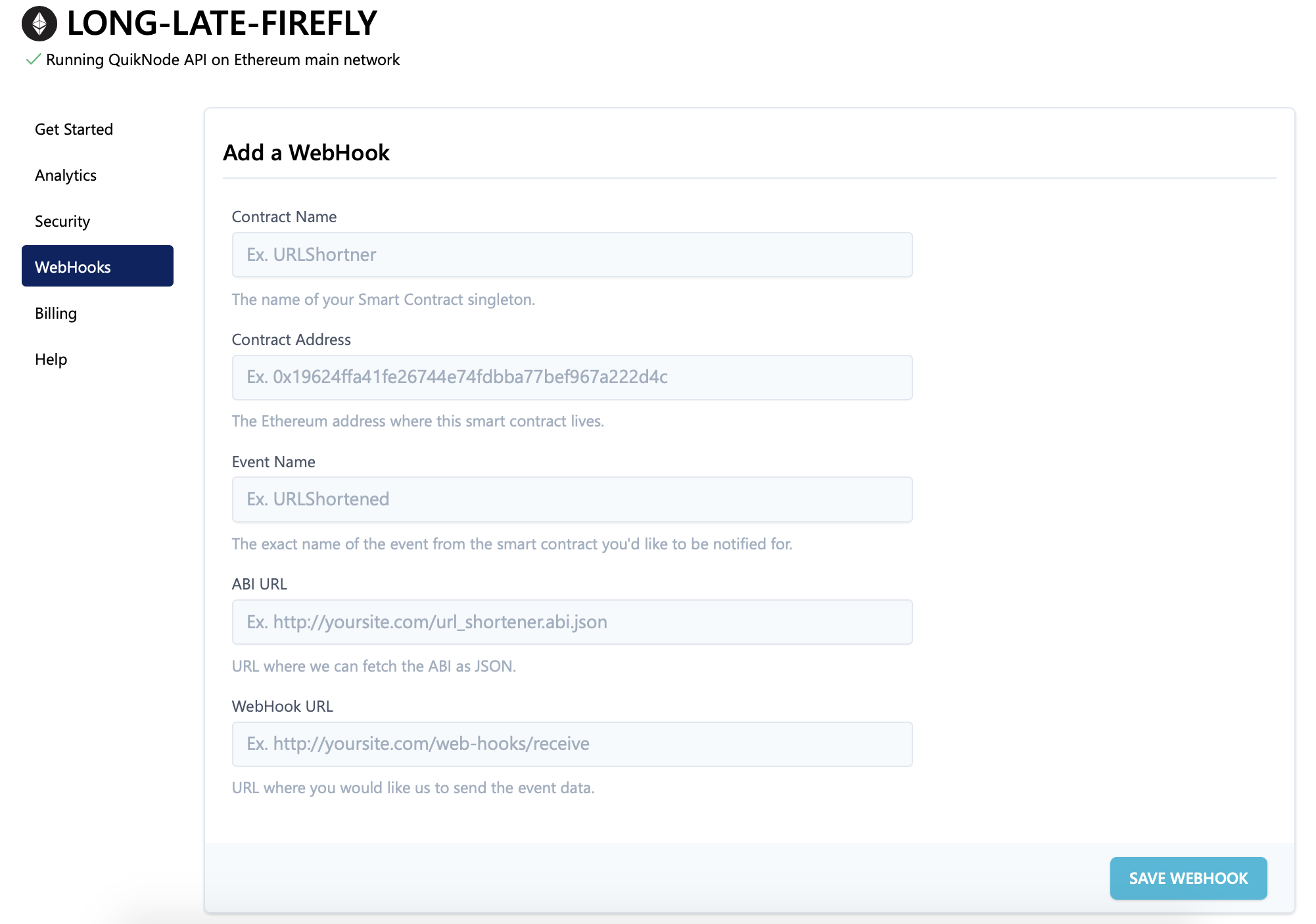Click the Add a WebHook heading
Image resolution: width=1316 pixels, height=924 pixels.
(x=306, y=152)
